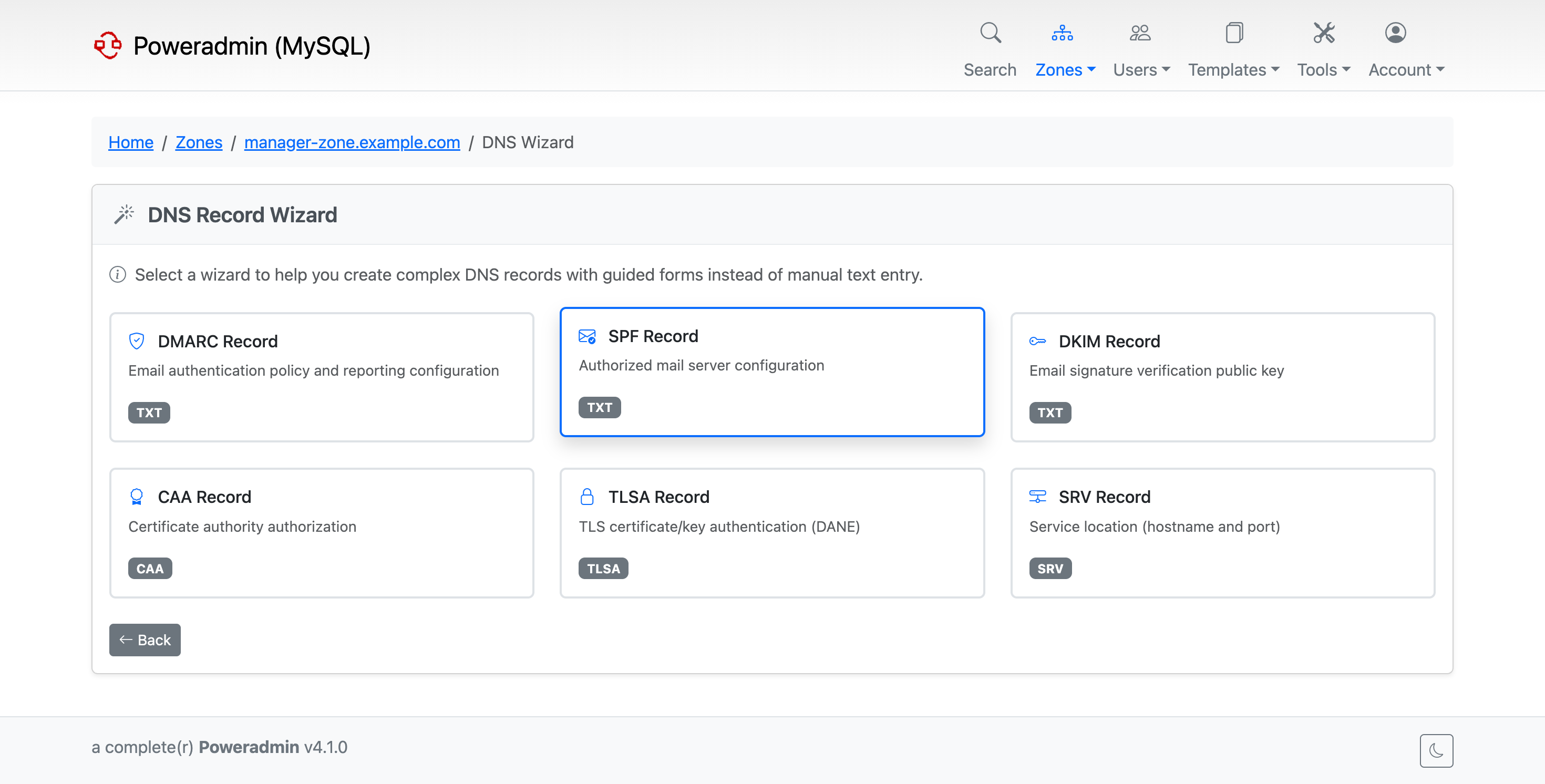Click the Templates copy icon

pos(1234,33)
